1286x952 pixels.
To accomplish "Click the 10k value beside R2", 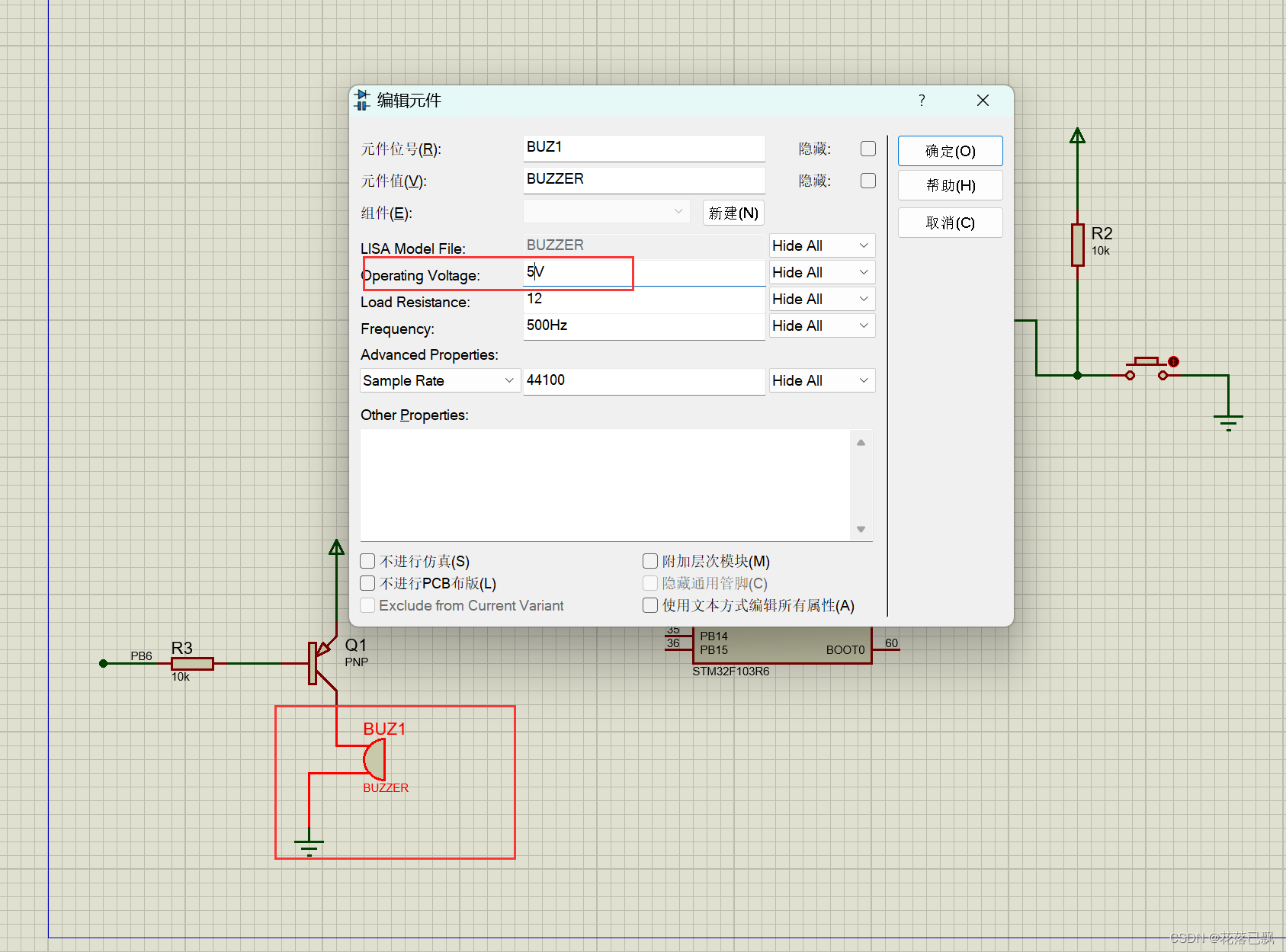I will click(1101, 251).
